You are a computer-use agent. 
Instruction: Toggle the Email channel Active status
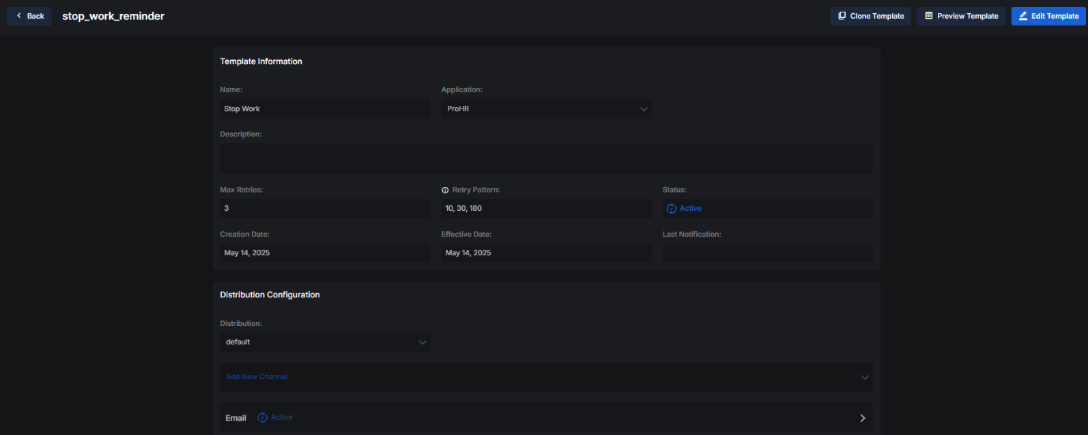coord(263,417)
